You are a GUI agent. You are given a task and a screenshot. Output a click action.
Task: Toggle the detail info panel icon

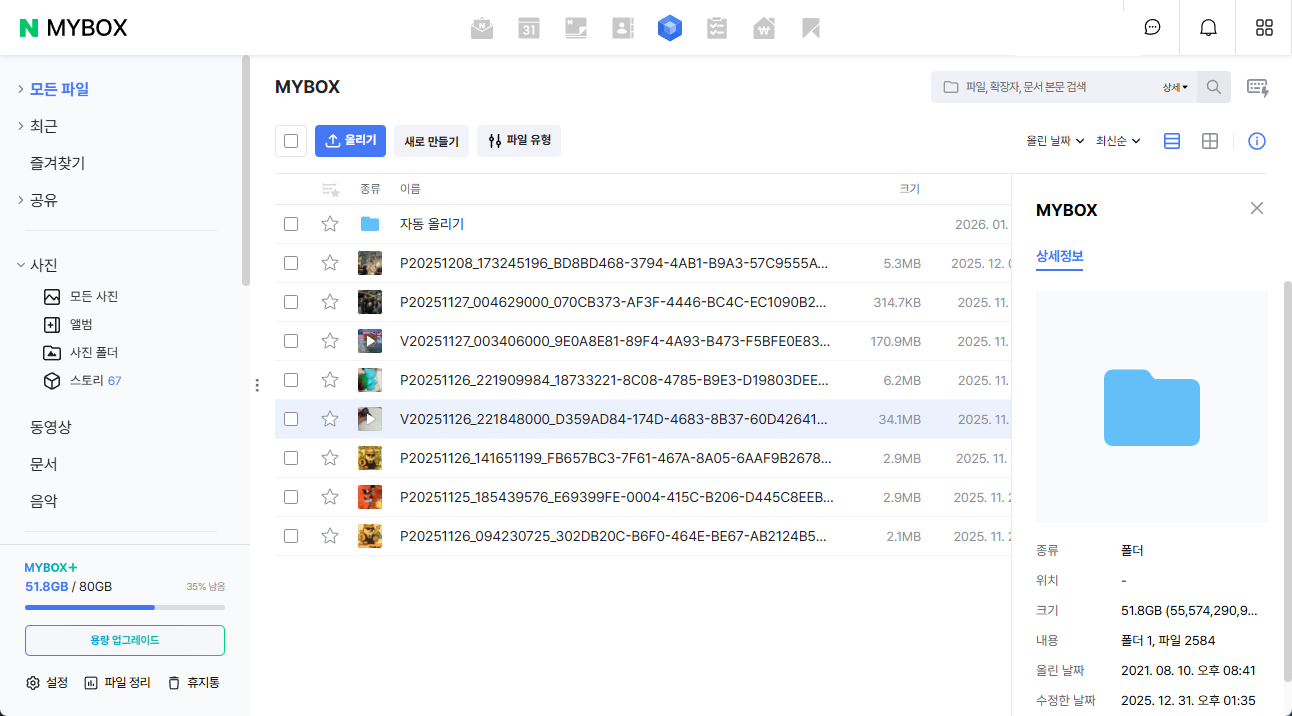(1257, 141)
